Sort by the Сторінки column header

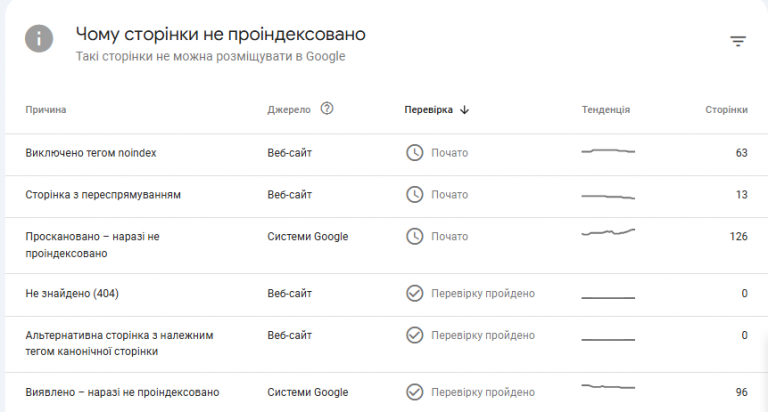726,110
